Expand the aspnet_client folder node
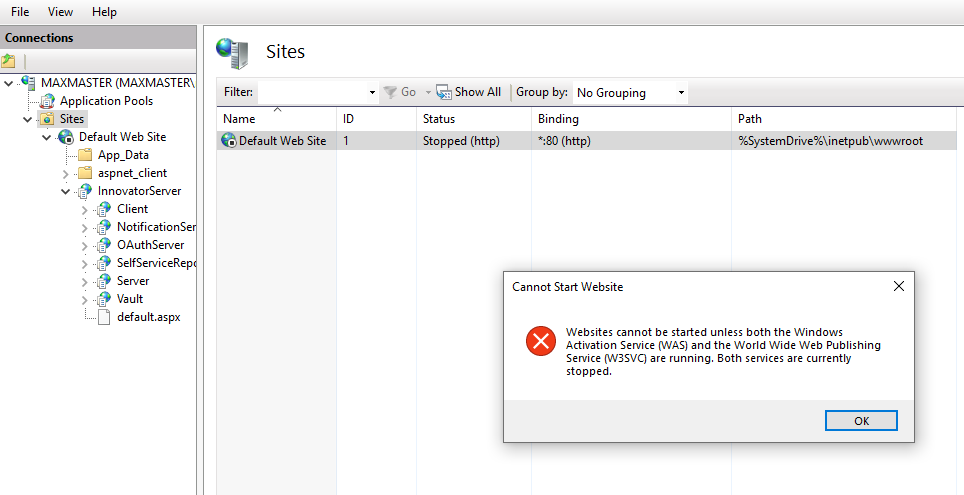 66,174
